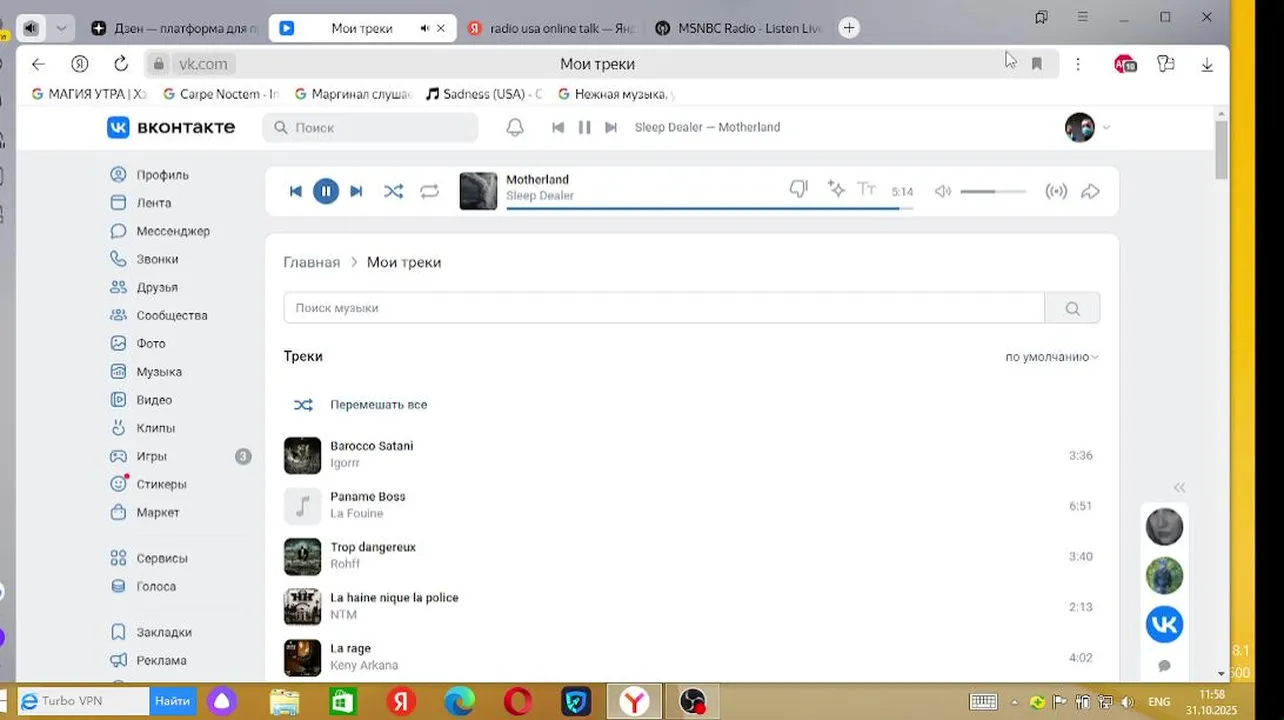Image resolution: width=1284 pixels, height=720 pixels.
Task: Toggle repeat mode in the player
Action: pos(430,191)
